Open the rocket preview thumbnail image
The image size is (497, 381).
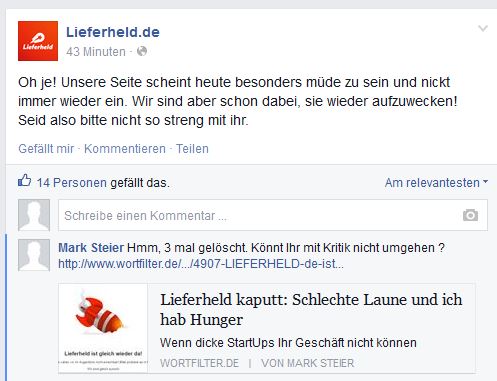coord(103,328)
